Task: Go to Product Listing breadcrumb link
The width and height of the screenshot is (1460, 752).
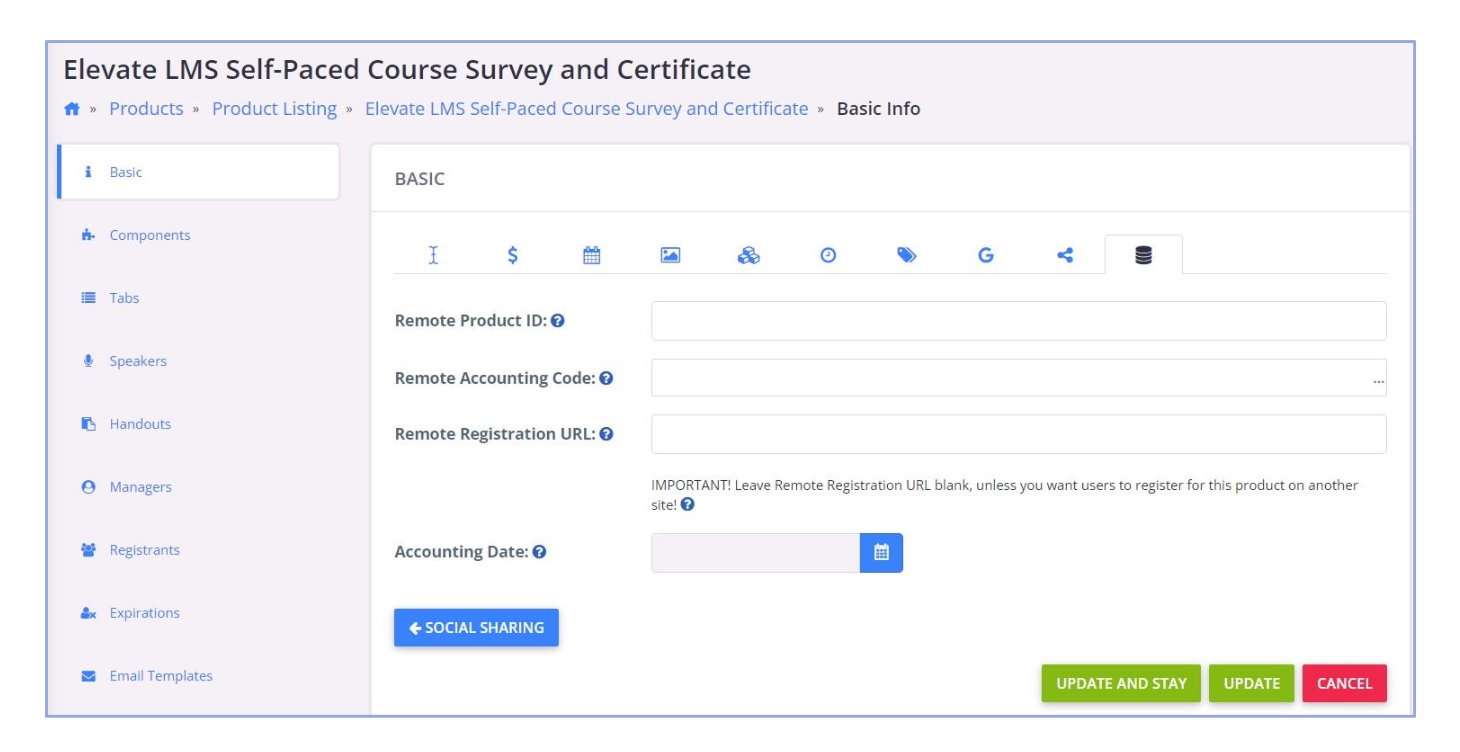Action: tap(274, 109)
